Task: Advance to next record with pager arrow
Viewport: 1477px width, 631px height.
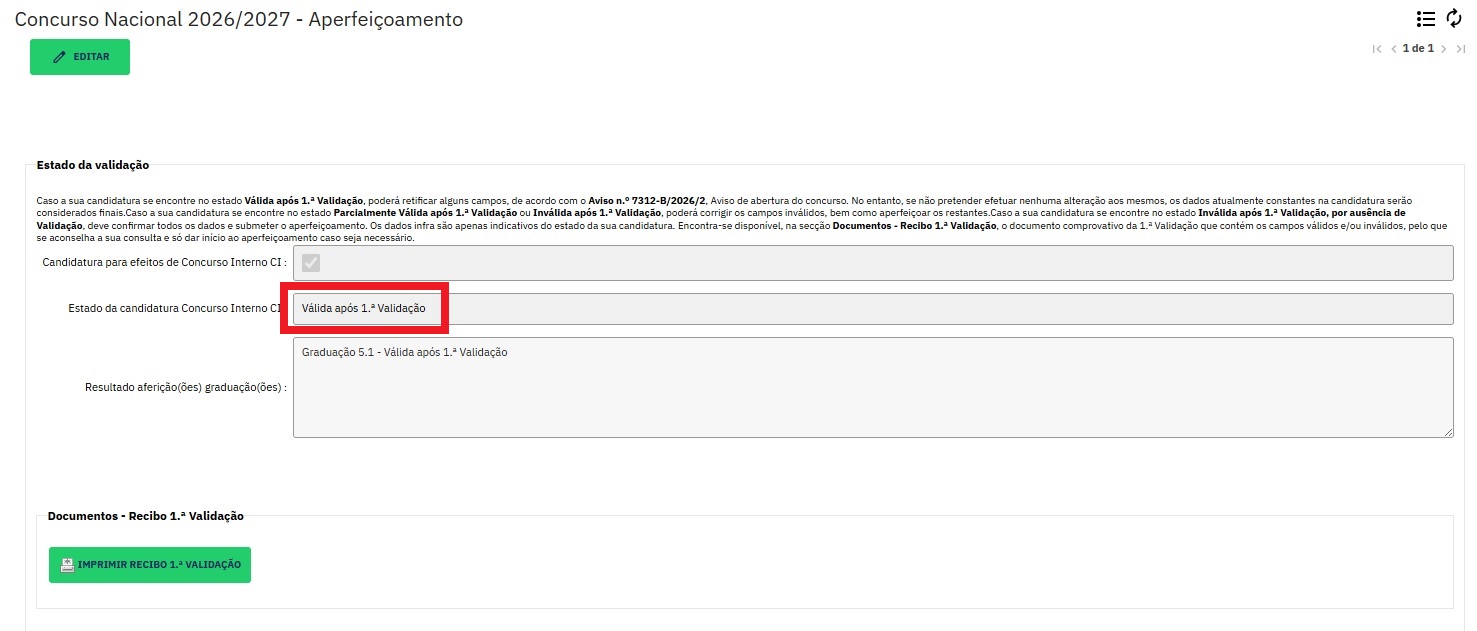Action: coord(1444,49)
